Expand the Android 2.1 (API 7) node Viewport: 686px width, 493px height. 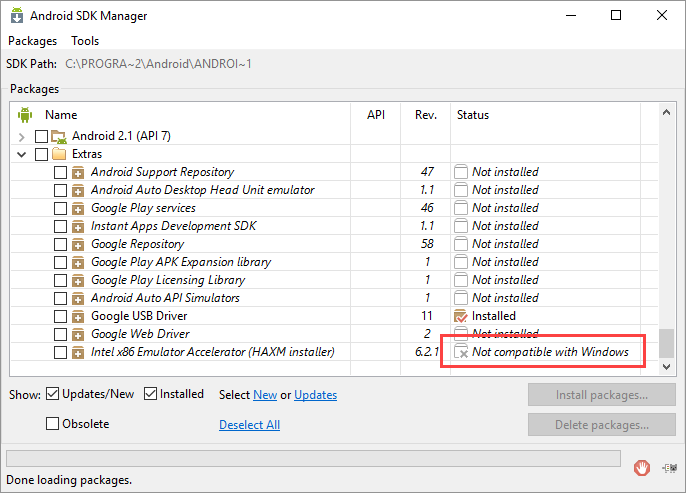21,137
